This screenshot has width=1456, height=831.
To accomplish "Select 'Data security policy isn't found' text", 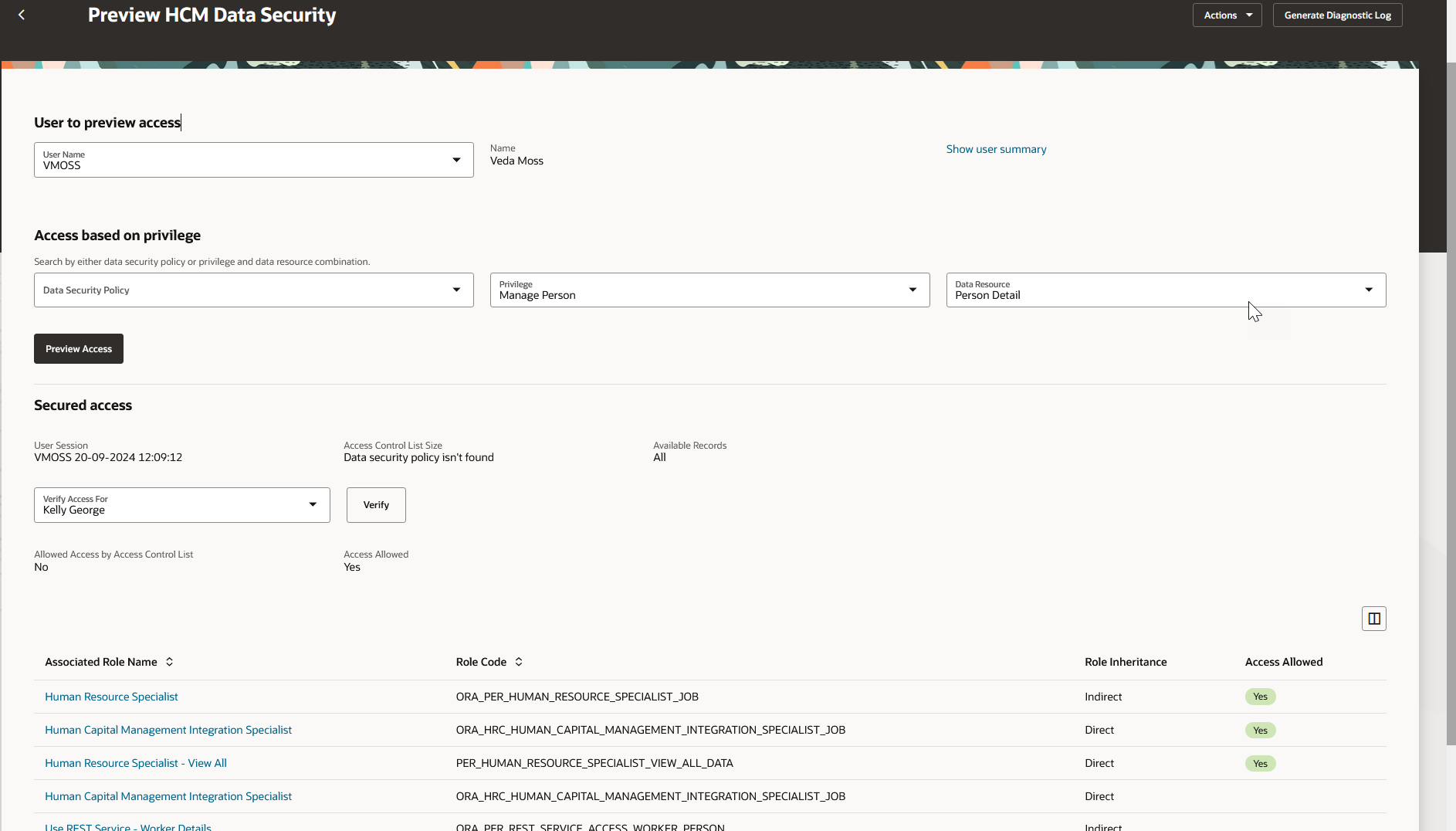I will click(418, 457).
